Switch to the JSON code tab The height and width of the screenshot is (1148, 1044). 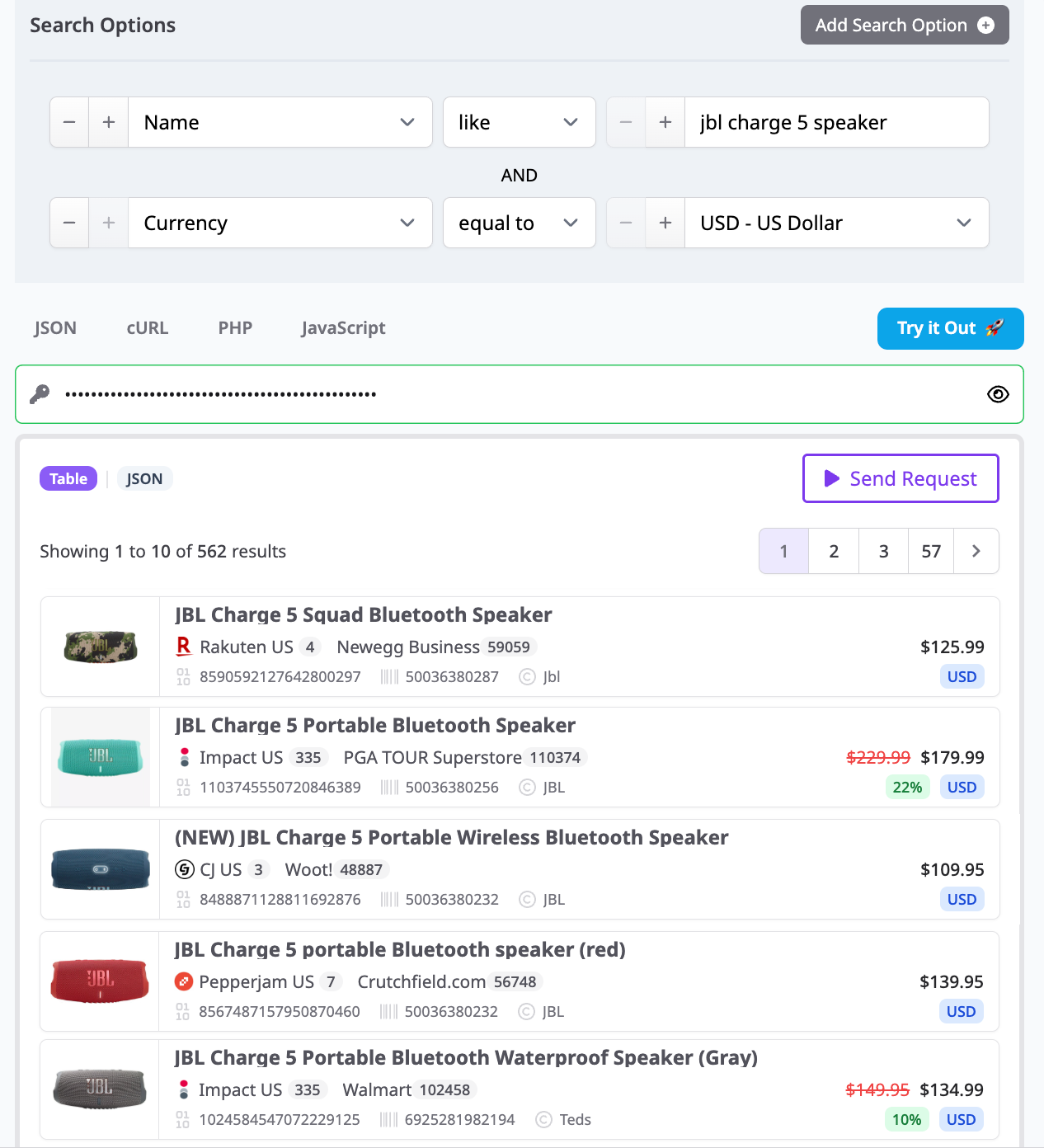pos(55,328)
